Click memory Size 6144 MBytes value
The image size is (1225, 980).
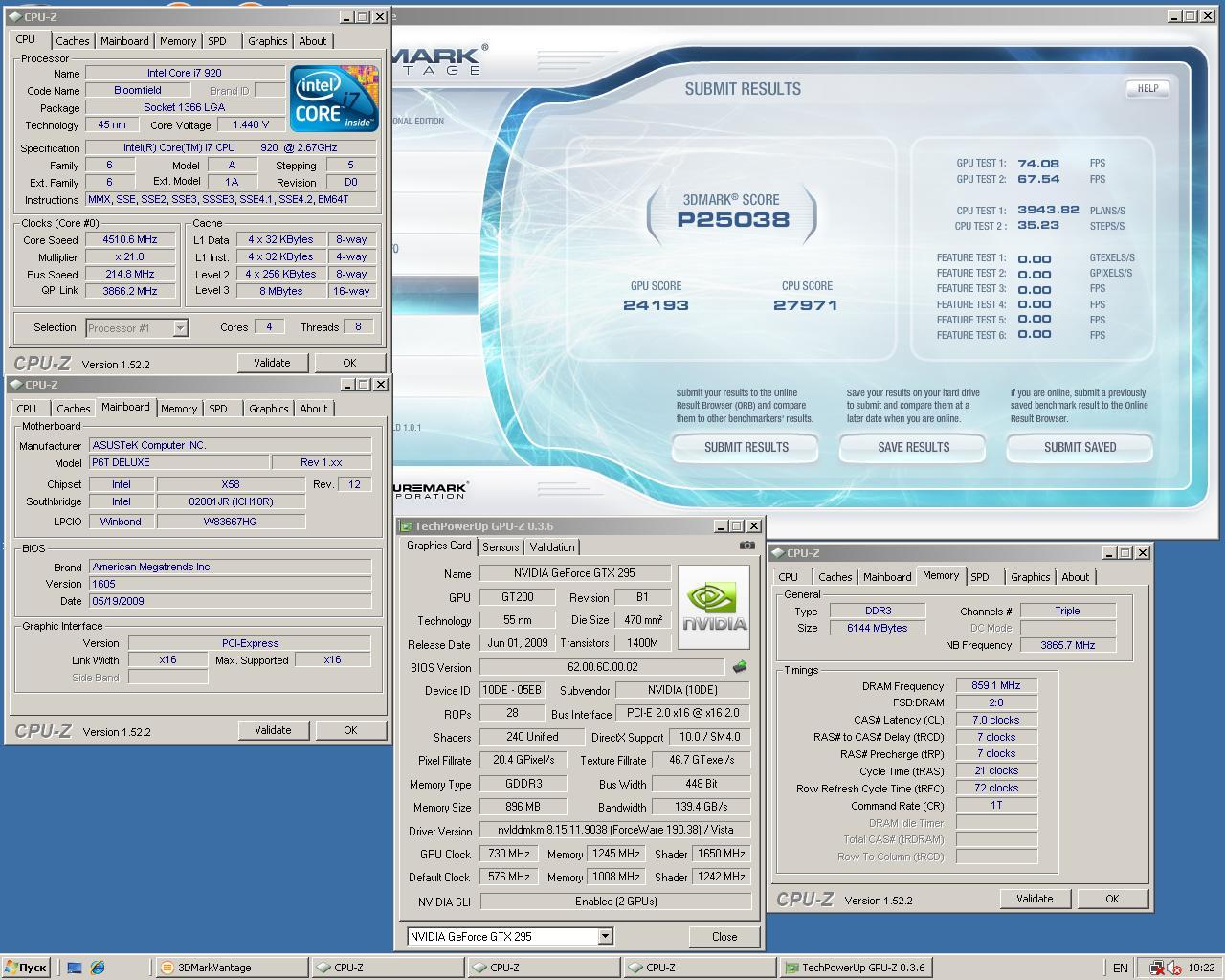click(877, 628)
